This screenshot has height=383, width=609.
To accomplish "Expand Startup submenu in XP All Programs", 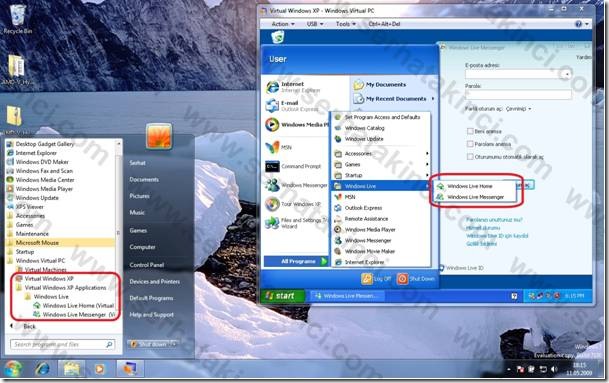I will [x=381, y=175].
